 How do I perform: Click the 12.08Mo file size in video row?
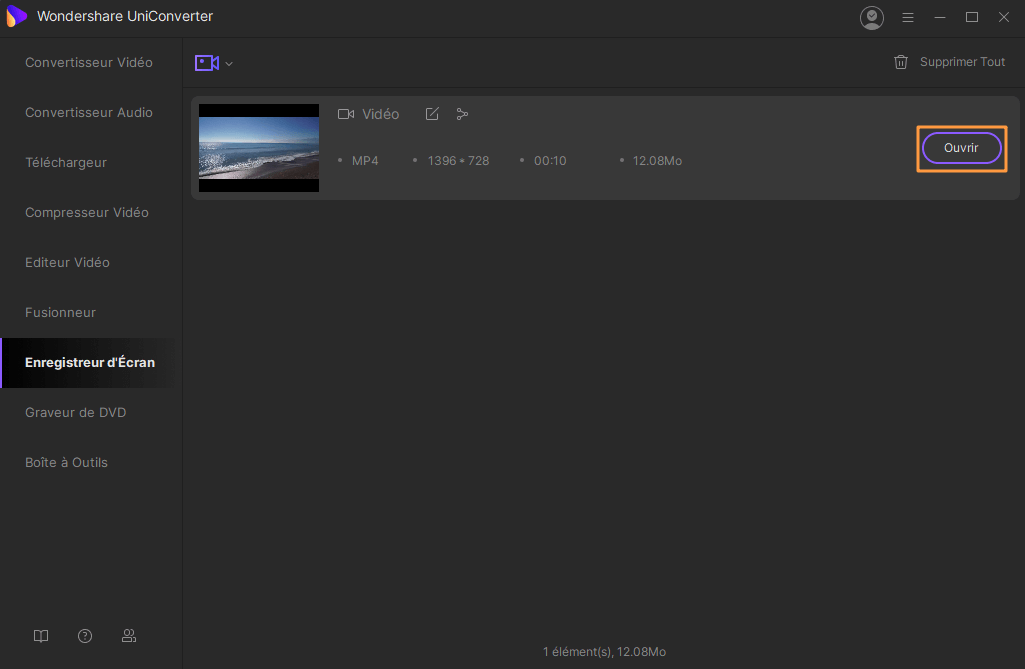click(657, 161)
